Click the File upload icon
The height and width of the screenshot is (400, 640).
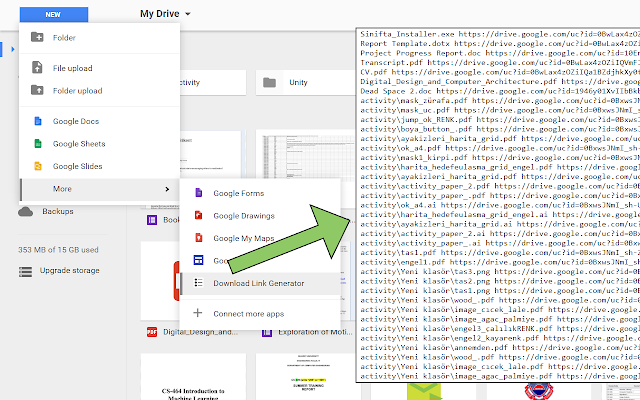tap(37, 67)
